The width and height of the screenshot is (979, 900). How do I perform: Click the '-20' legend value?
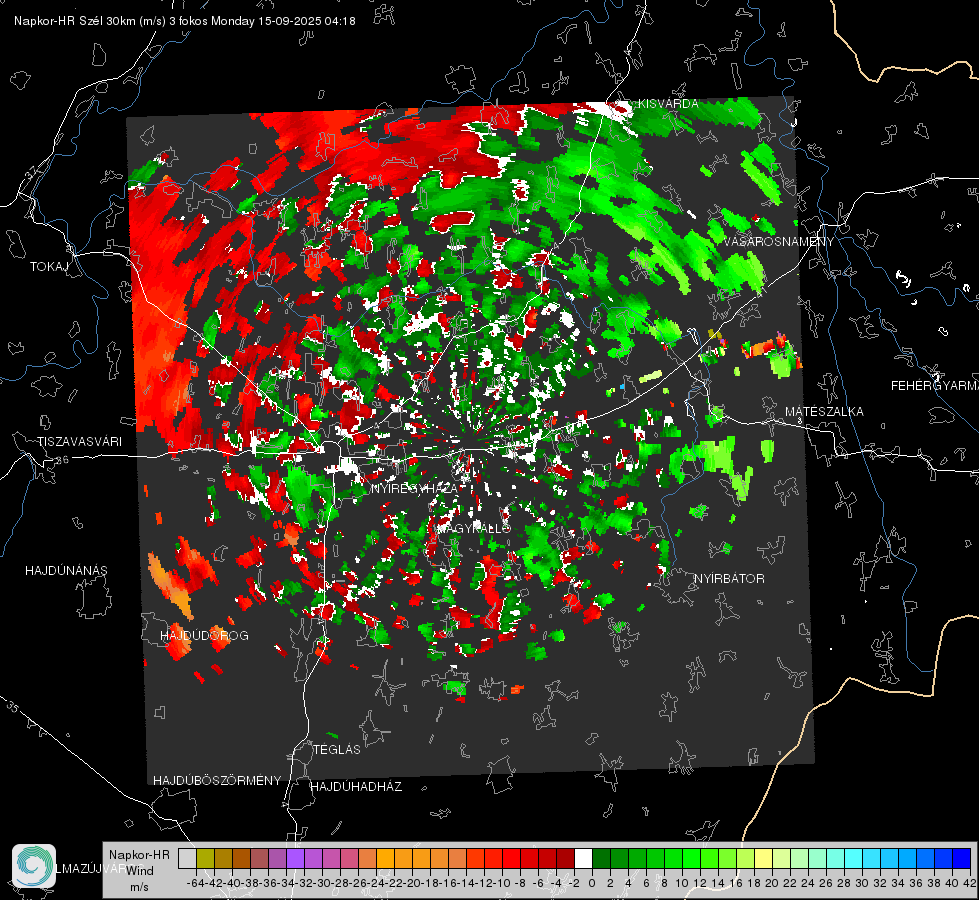coord(412,883)
